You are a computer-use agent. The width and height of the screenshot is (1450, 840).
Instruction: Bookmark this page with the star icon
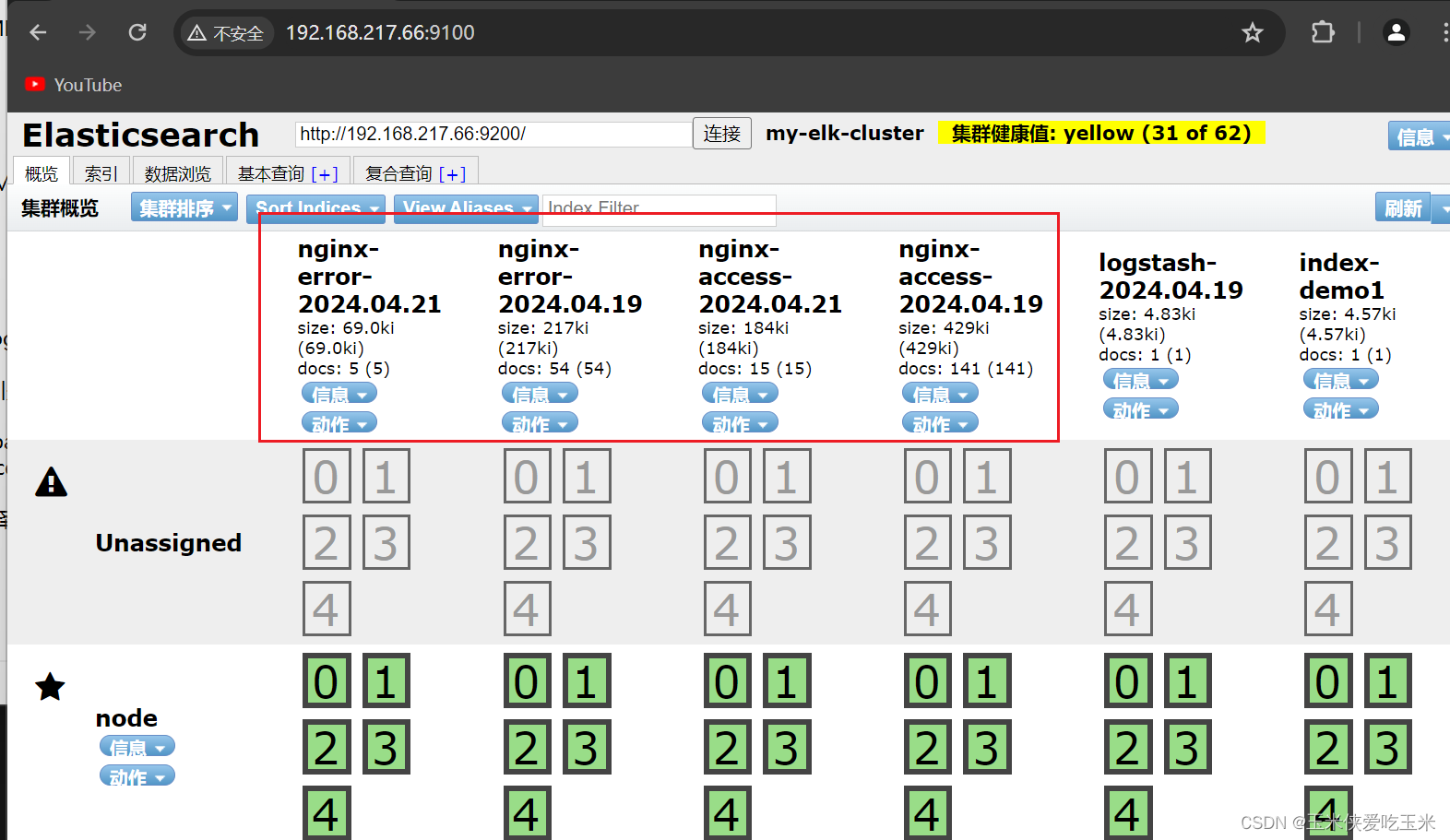(x=1252, y=33)
